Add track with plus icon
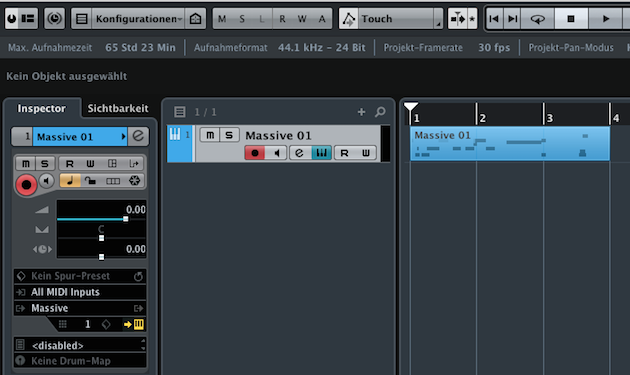Viewport: 630px width, 375px height. 361,112
